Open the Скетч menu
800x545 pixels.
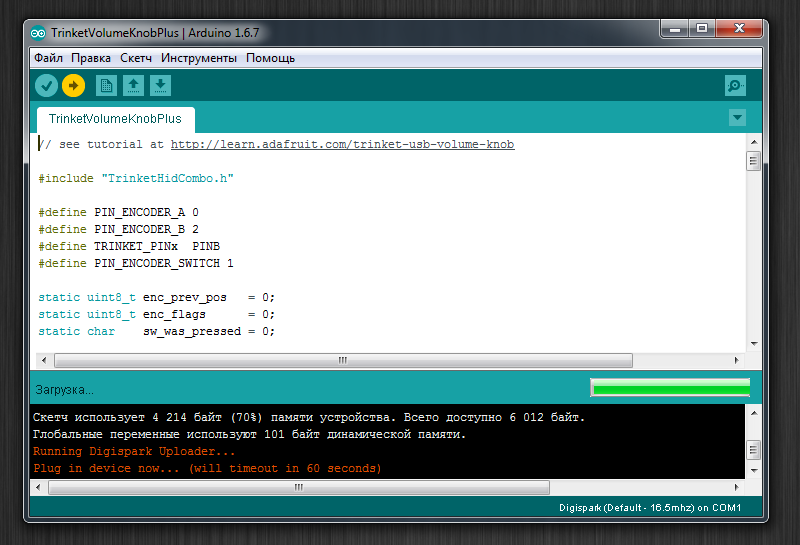(136, 58)
